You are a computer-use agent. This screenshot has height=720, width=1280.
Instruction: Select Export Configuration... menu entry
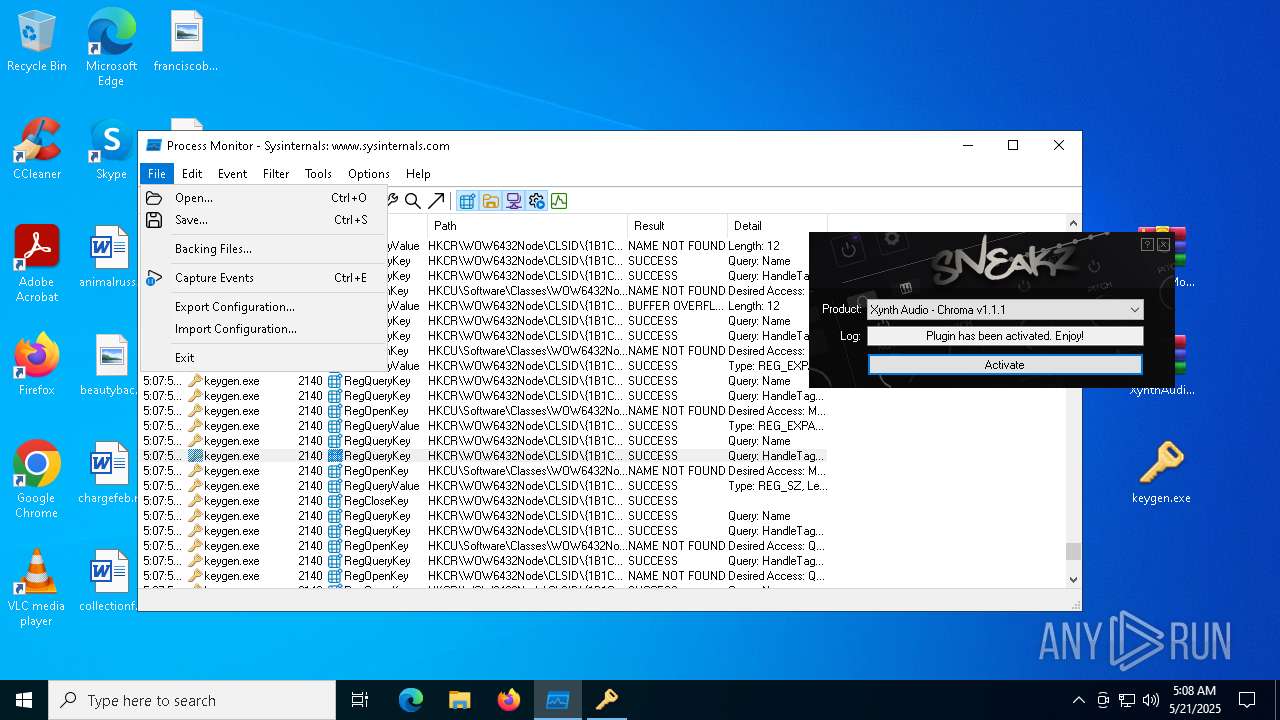pos(262,307)
